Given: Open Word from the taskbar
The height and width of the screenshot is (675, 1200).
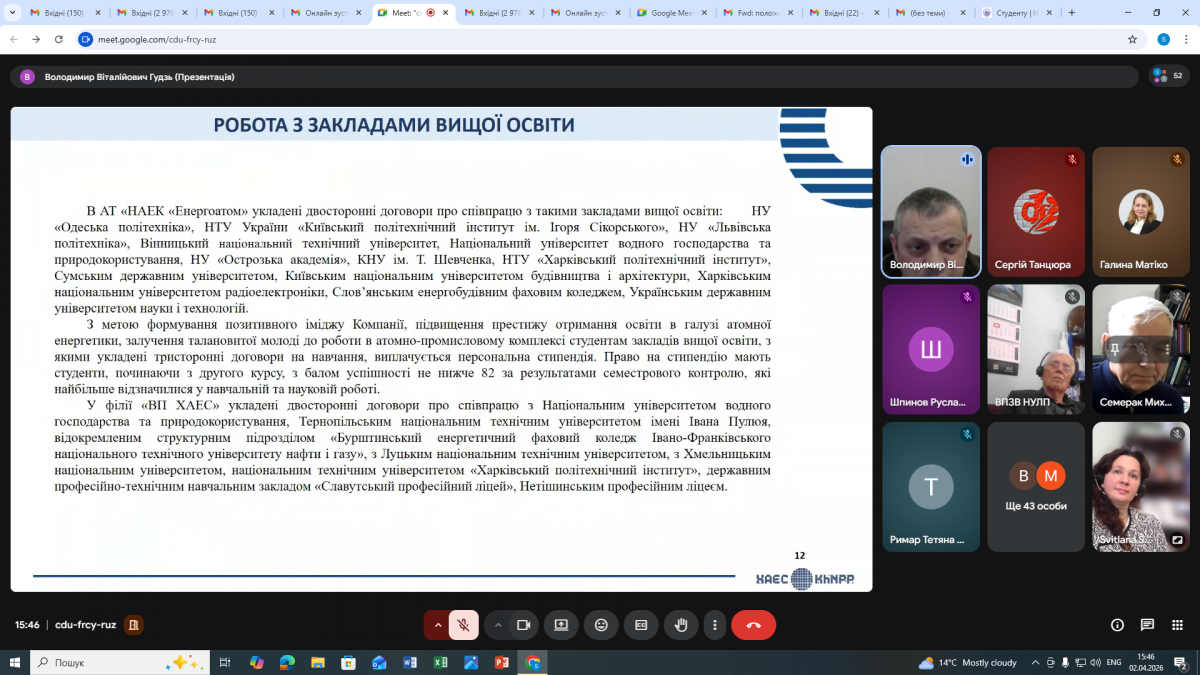Looking at the screenshot, I should (409, 662).
